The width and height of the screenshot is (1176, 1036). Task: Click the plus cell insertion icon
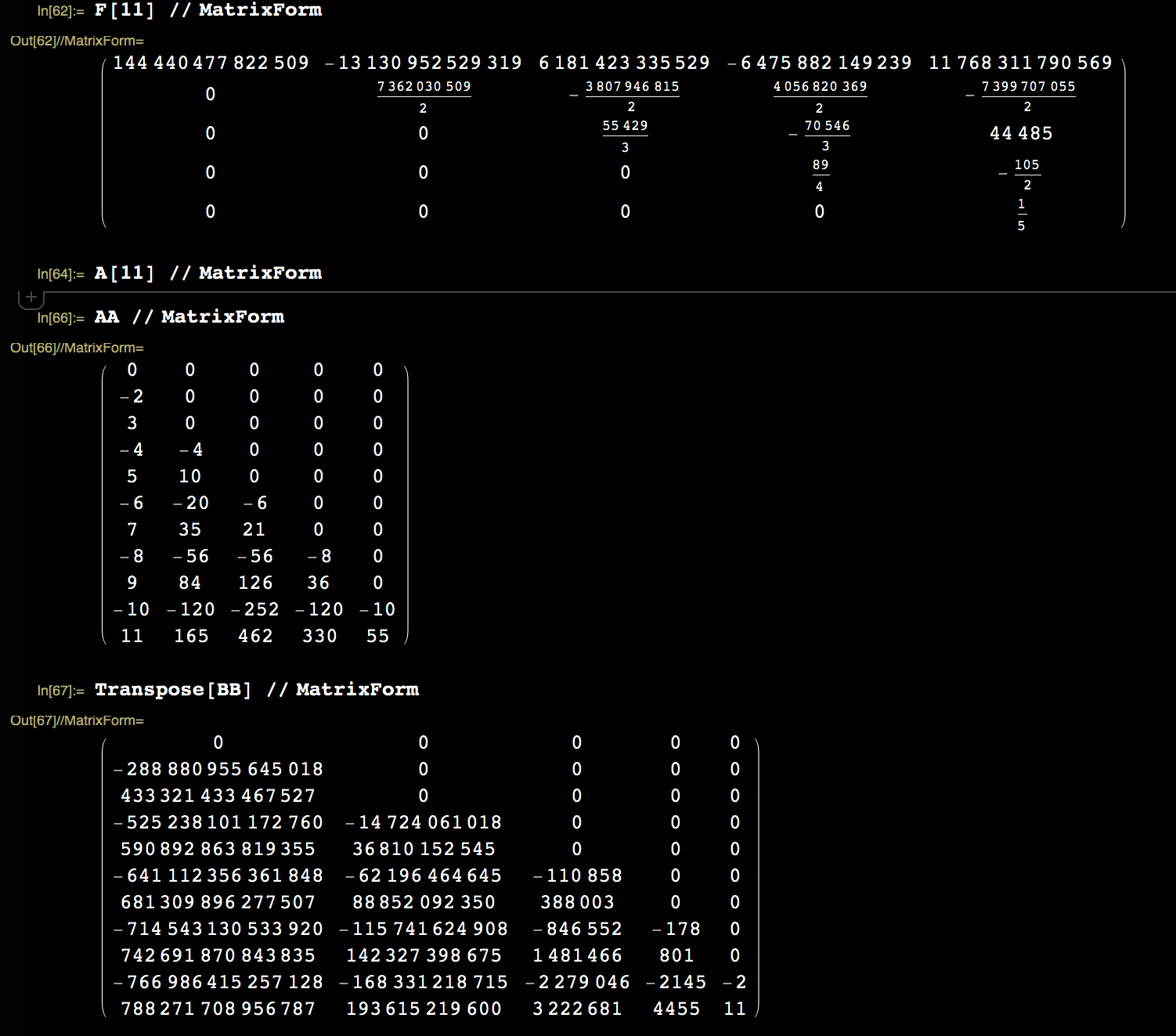pyautogui.click(x=31, y=297)
